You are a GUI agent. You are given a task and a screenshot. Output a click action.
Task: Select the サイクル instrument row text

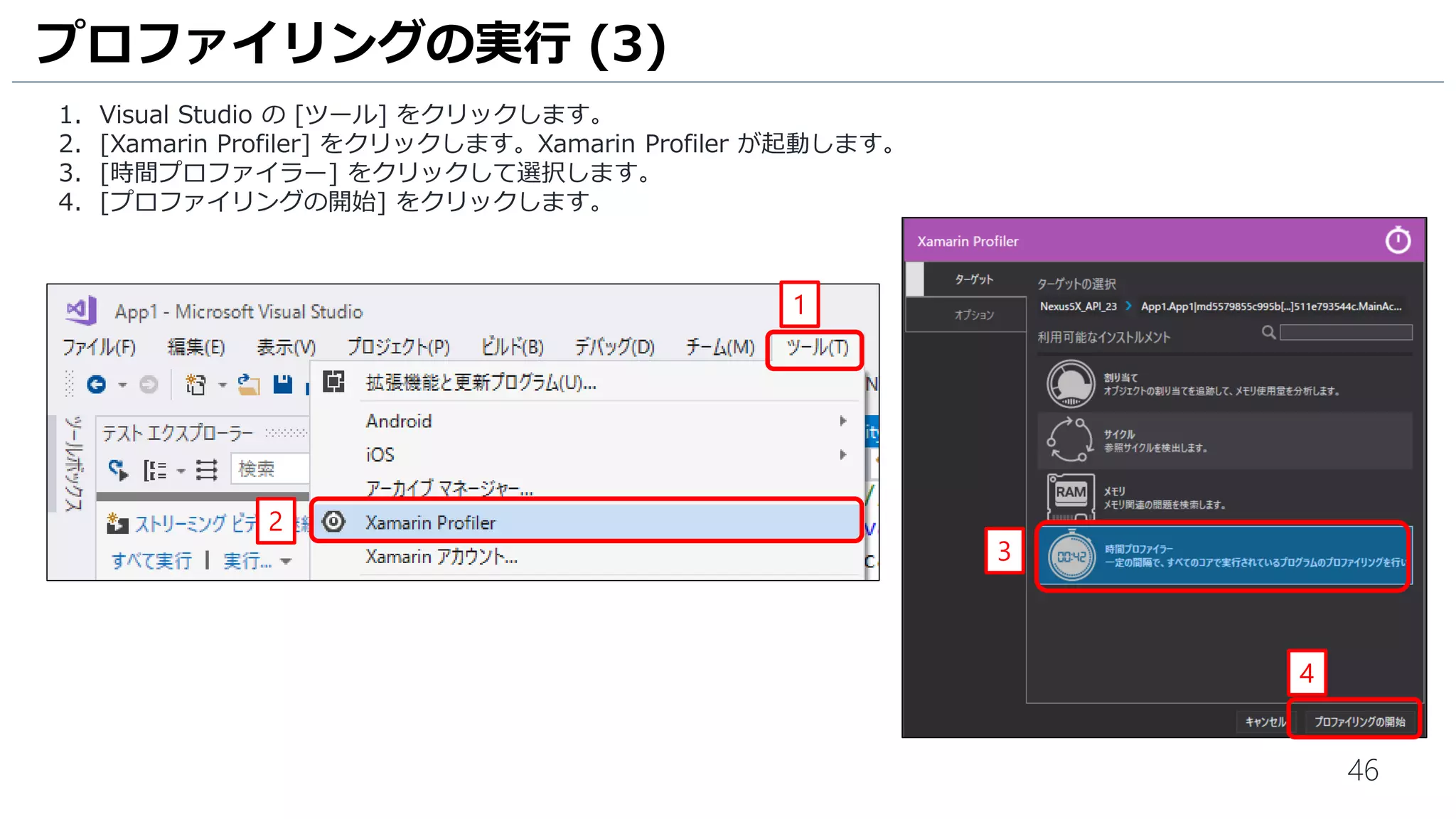tap(1155, 441)
